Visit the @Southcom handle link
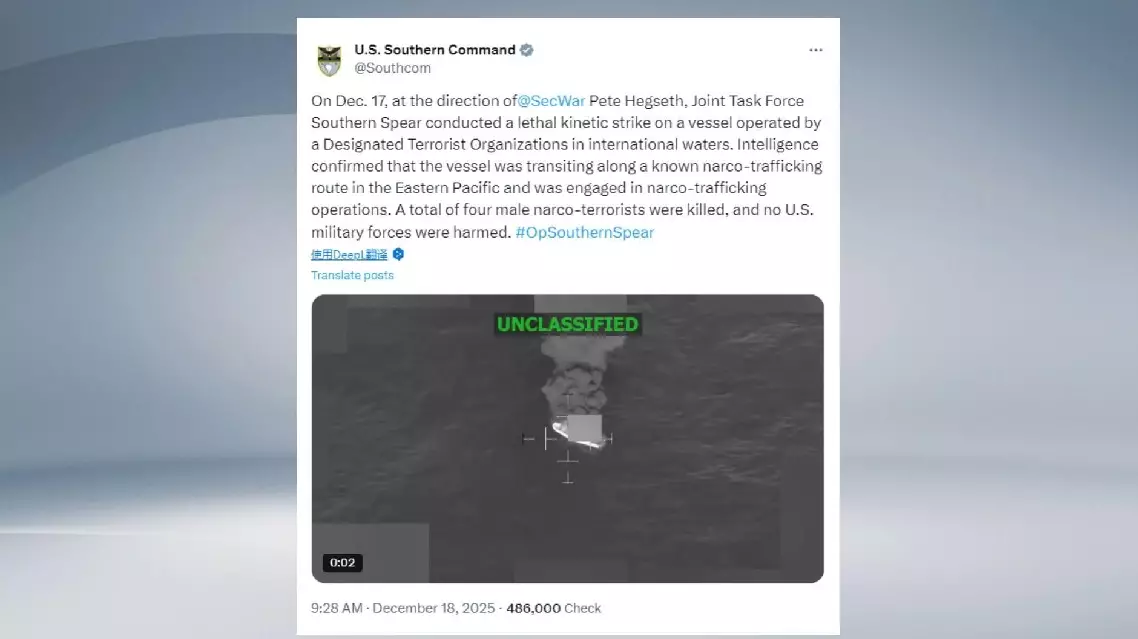 (393, 68)
